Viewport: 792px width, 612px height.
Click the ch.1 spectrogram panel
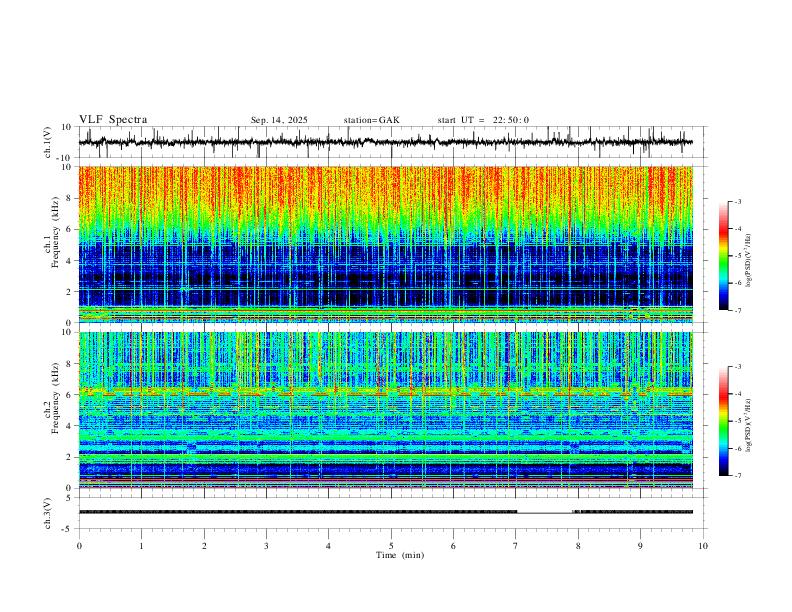click(x=386, y=244)
